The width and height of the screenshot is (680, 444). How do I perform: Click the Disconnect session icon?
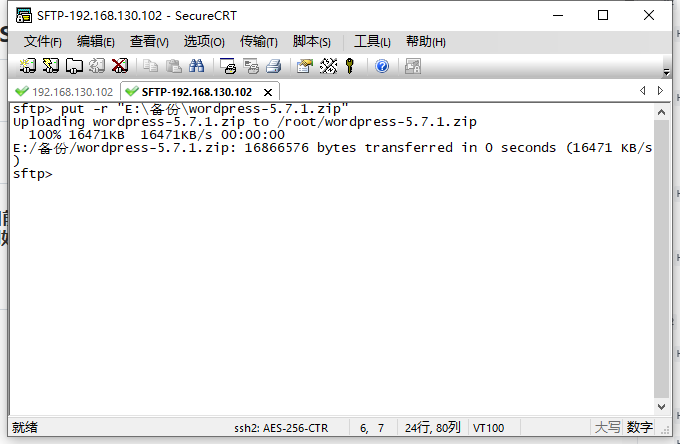coord(120,66)
